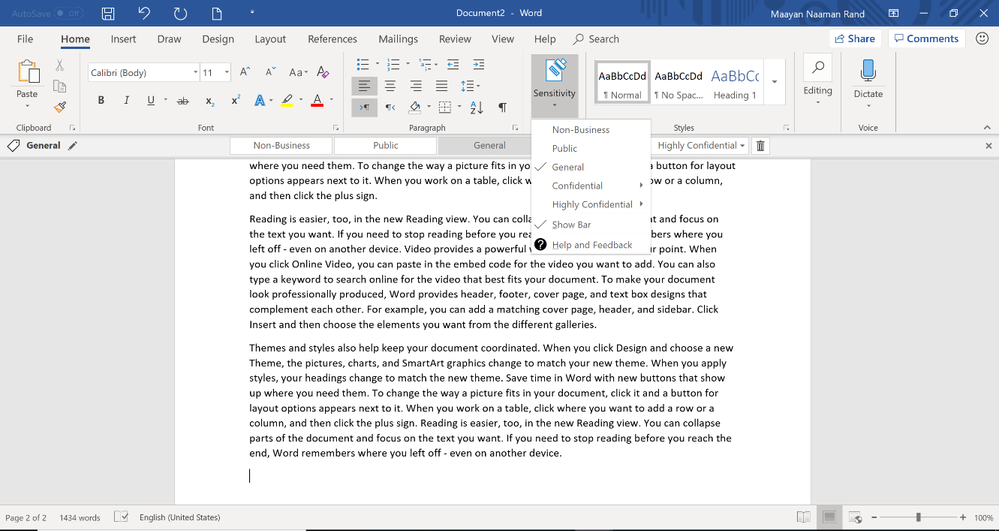Viewport: 999px width, 531px height.
Task: Clear all formatting icon
Action: coord(323,72)
